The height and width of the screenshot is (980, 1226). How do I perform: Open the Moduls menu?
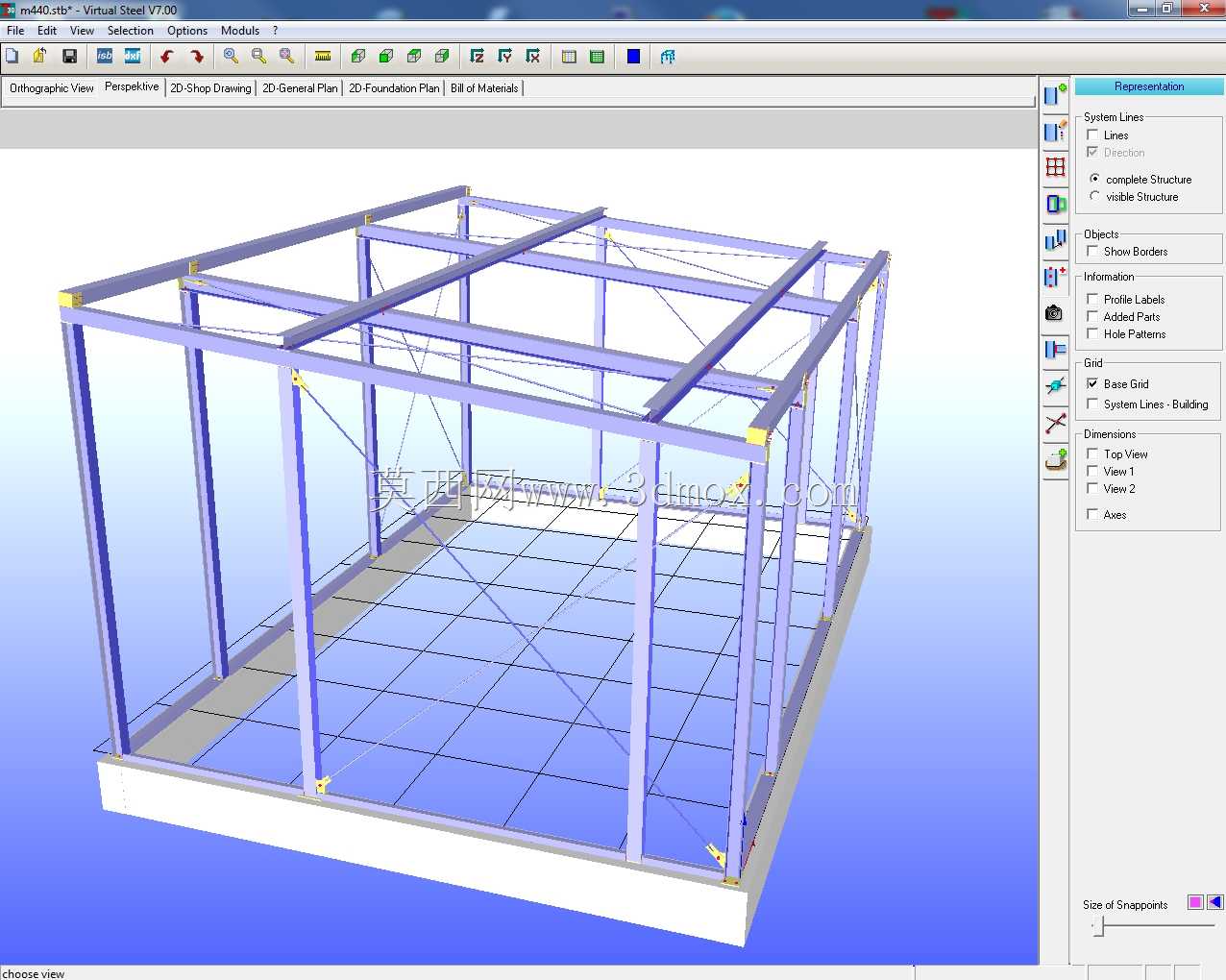tap(240, 31)
